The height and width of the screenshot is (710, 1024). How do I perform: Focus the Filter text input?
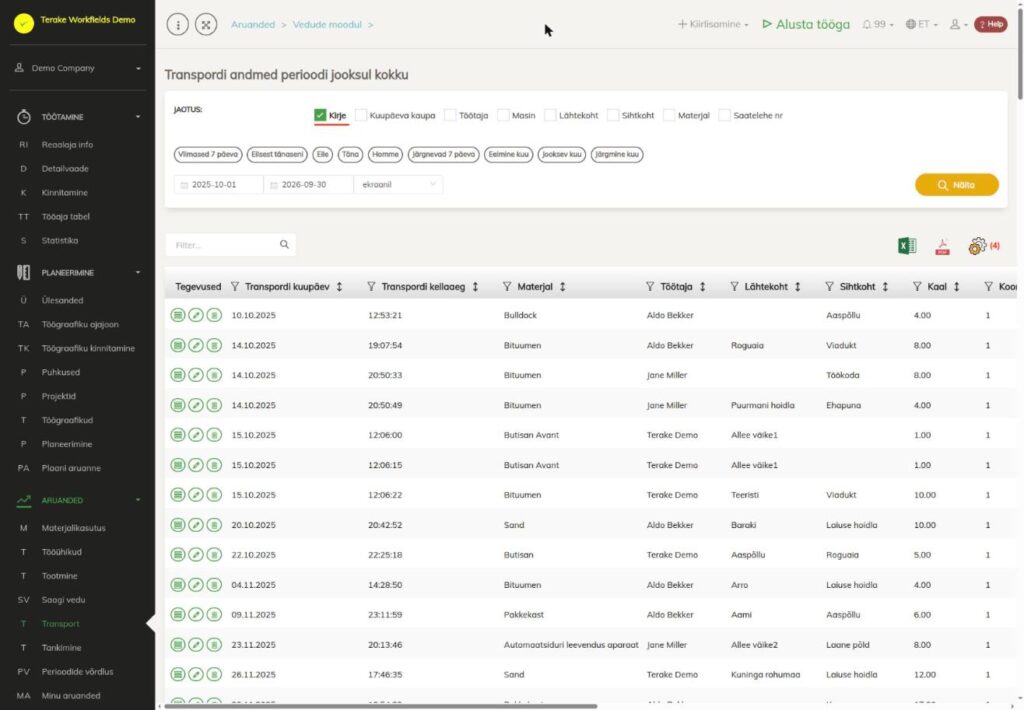(223, 245)
